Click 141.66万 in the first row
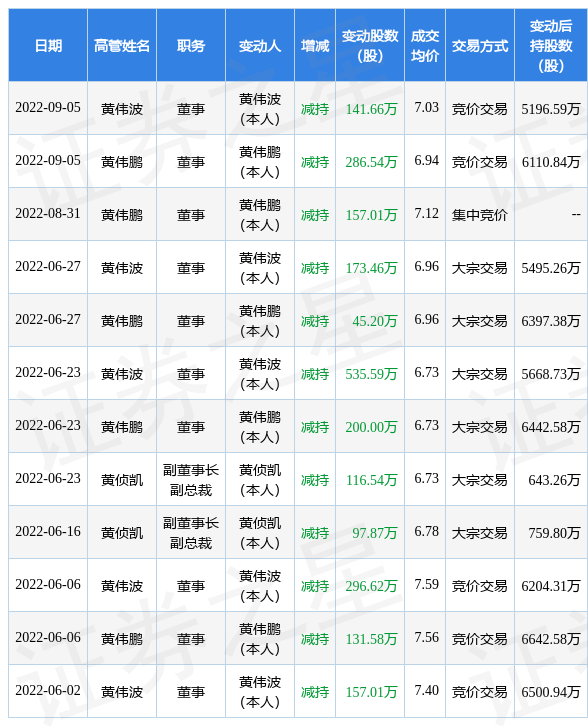Image resolution: width=588 pixels, height=726 pixels. tap(371, 109)
